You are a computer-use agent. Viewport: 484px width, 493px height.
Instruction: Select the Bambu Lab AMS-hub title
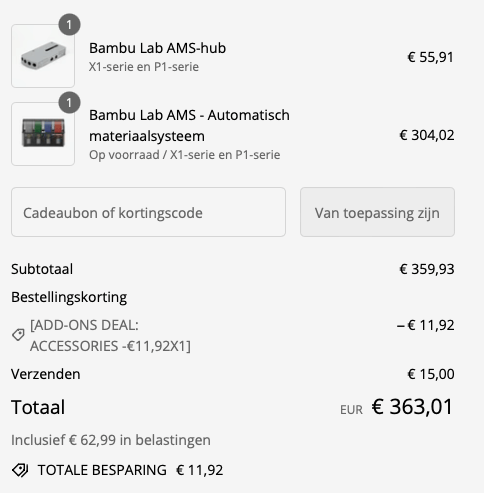pyautogui.click(x=157, y=48)
